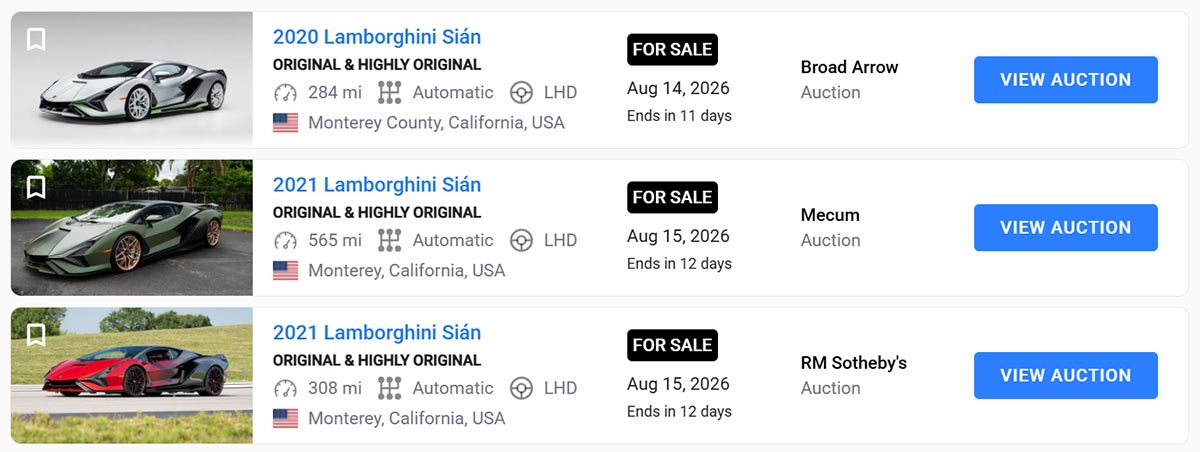
Task: Click the steering wheel icon in the 308 mi listing
Action: (521, 388)
